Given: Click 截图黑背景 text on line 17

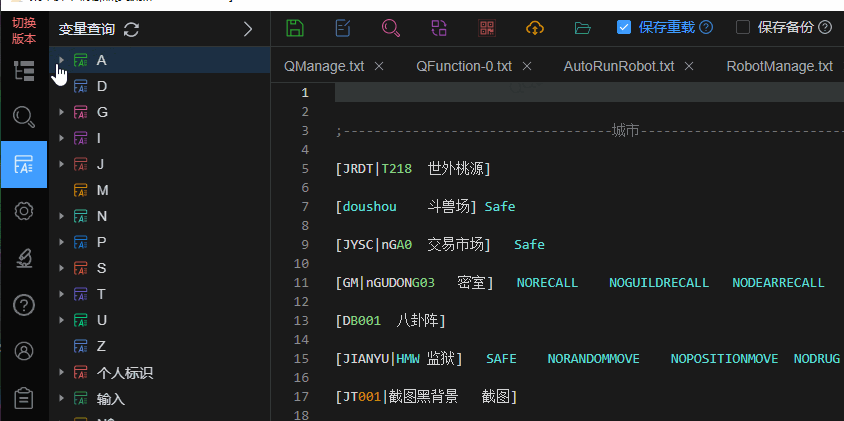Looking at the screenshot, I should pos(422,397).
